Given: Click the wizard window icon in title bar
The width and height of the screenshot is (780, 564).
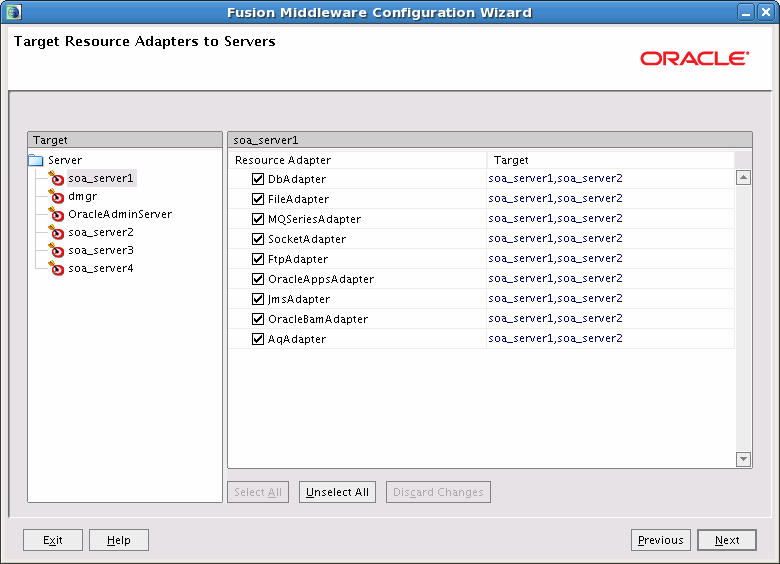Looking at the screenshot, I should (13, 12).
